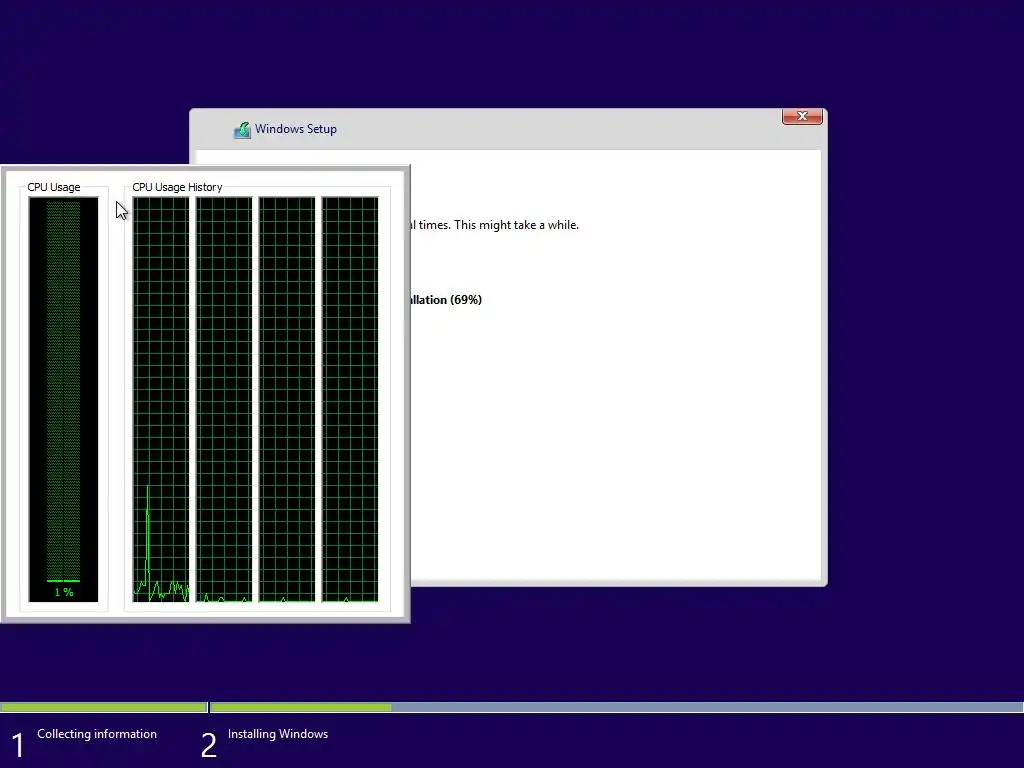Screen dimensions: 1024x768
Task: Click the CPU Usage History label
Action: 177,187
